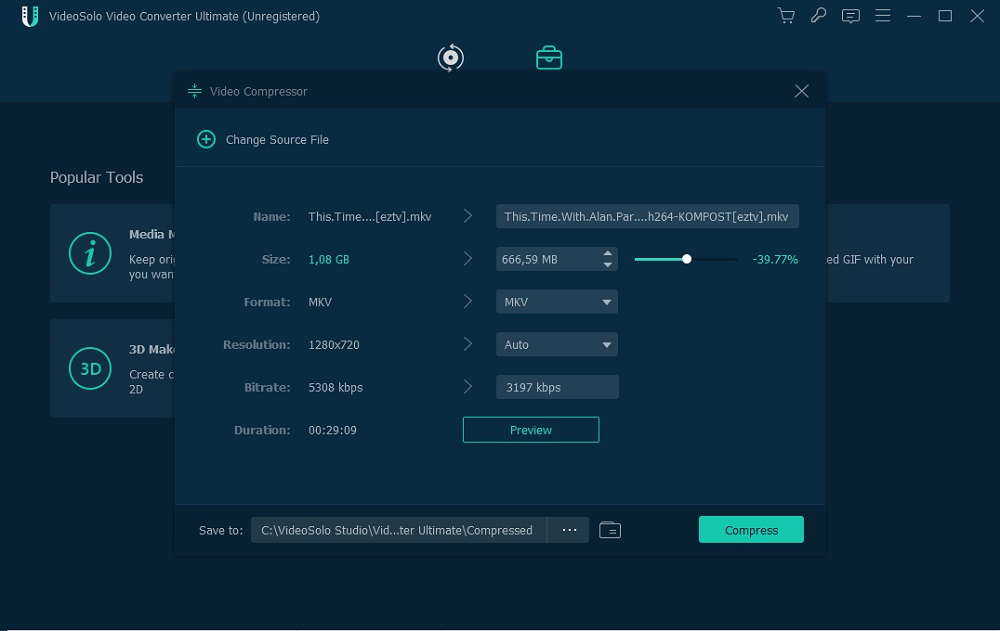Viewport: 1000px width, 631px height.
Task: Adjust the compression ratio slider handle
Action: (686, 258)
